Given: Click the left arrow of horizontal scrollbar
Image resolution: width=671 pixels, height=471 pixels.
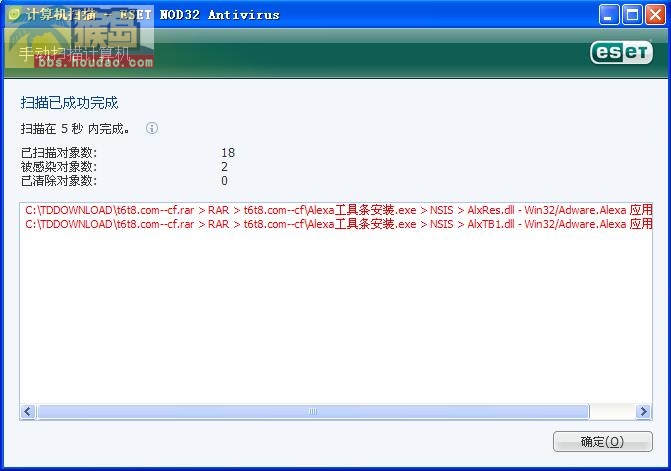Looking at the screenshot, I should point(28,412).
